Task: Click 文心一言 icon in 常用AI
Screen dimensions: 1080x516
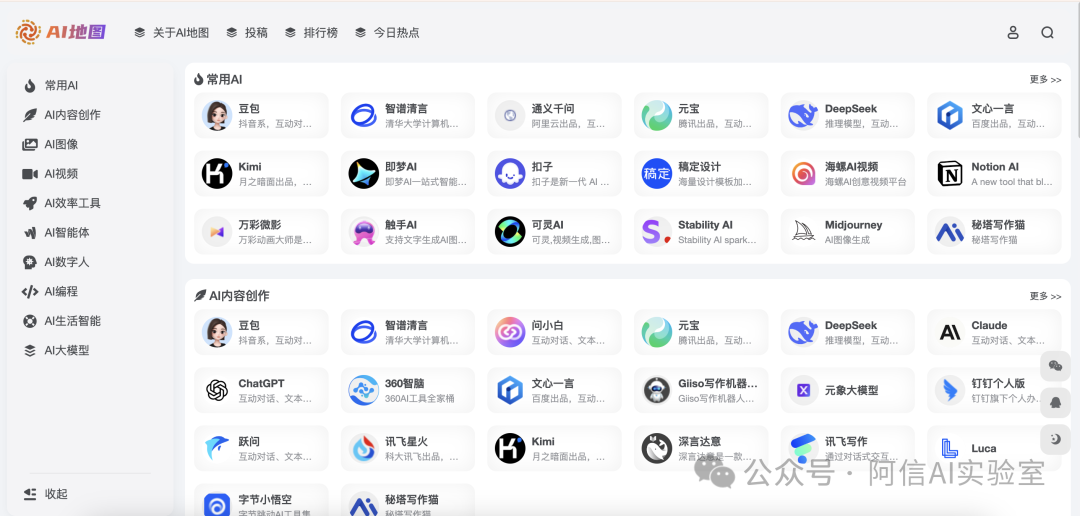Action: point(950,115)
